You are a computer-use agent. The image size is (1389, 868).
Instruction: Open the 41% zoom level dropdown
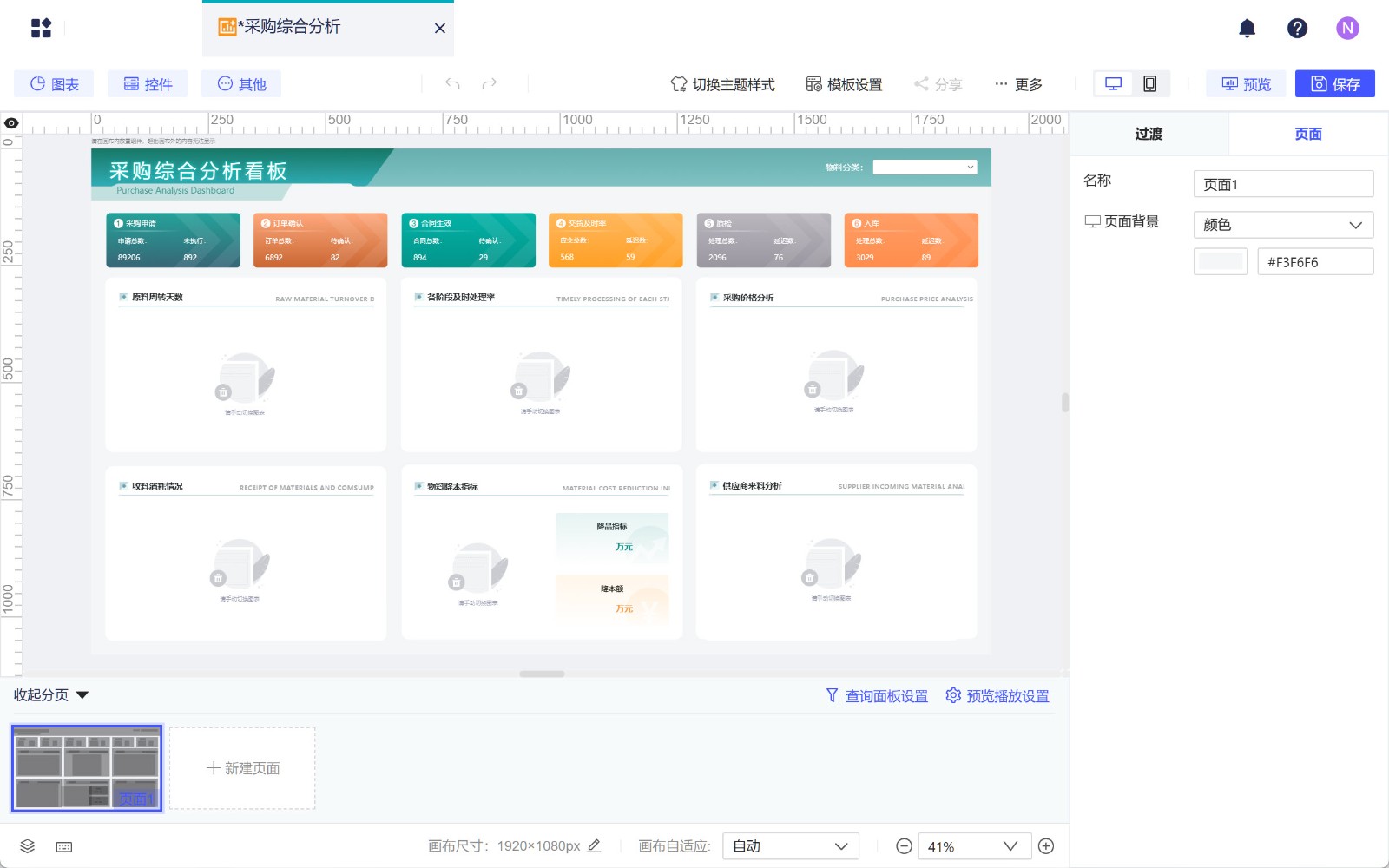coord(974,846)
